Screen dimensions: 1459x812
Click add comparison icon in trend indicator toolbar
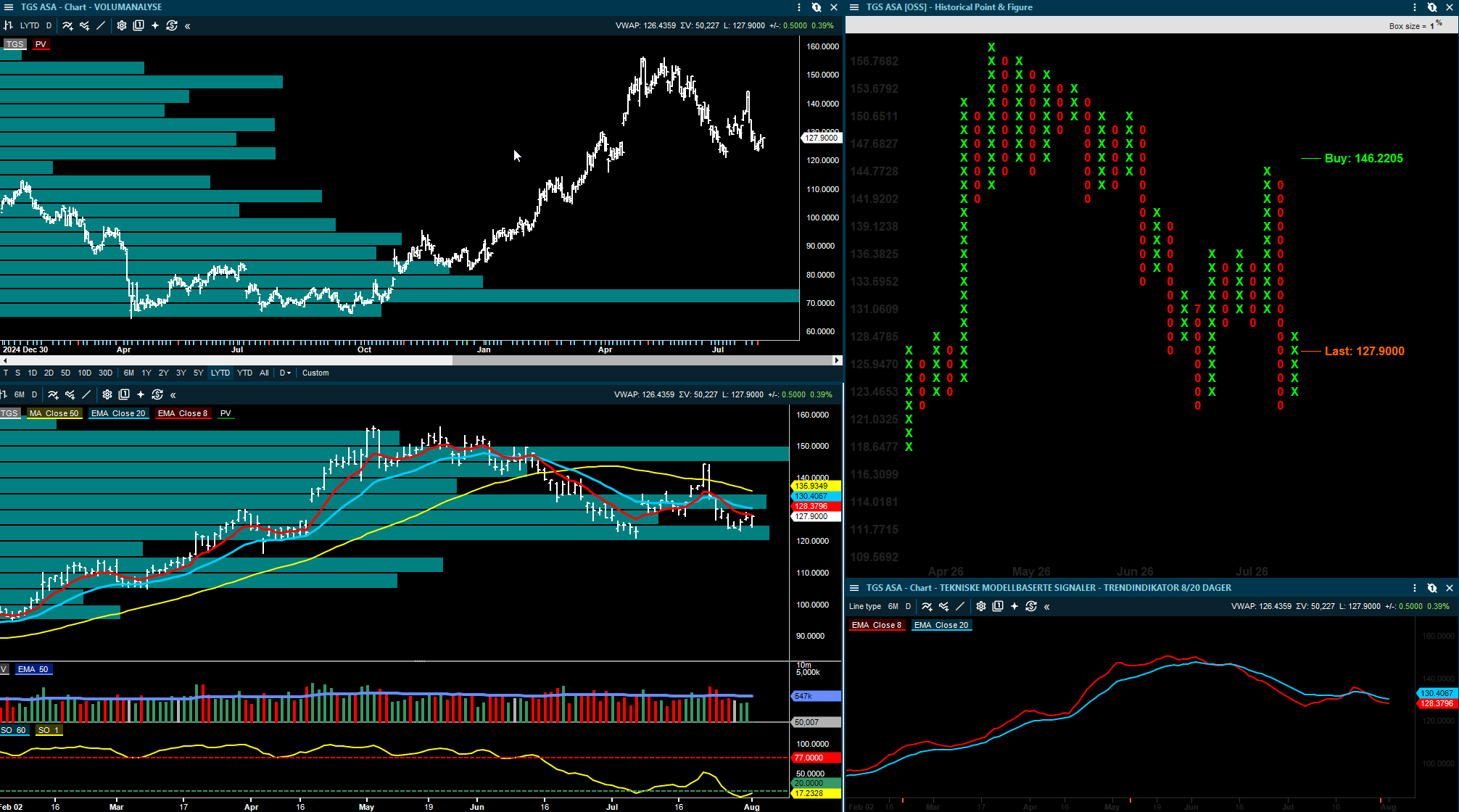[943, 606]
